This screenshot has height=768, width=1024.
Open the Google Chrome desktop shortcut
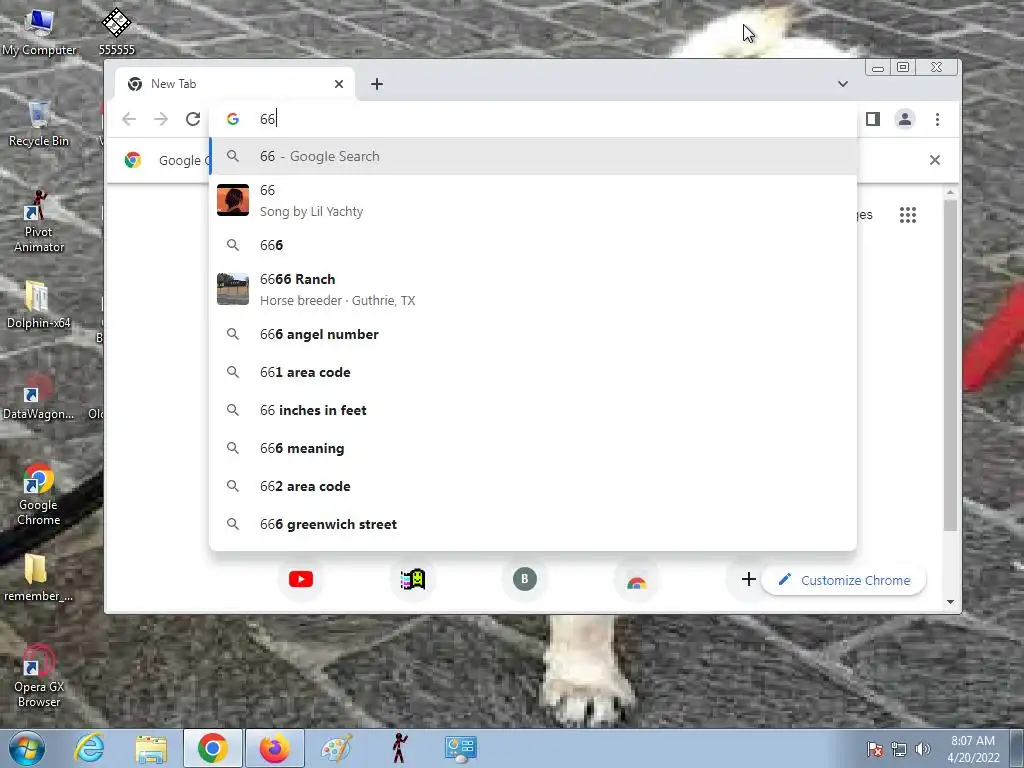coord(38,494)
